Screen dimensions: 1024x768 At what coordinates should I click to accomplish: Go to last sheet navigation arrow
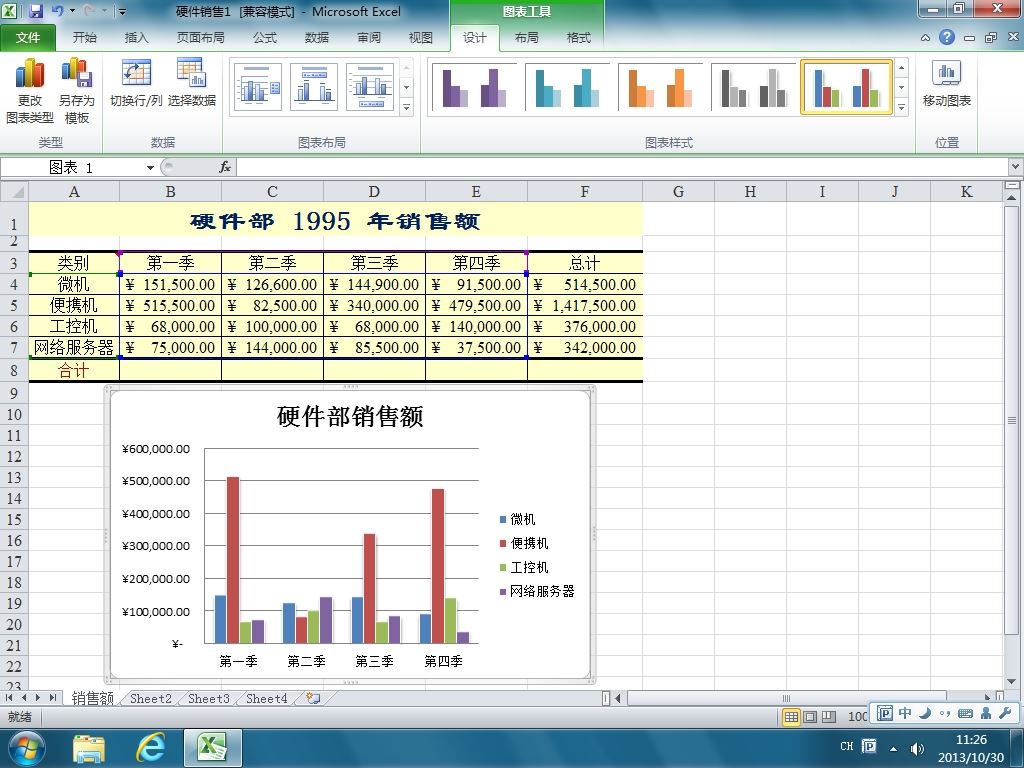[x=52, y=698]
